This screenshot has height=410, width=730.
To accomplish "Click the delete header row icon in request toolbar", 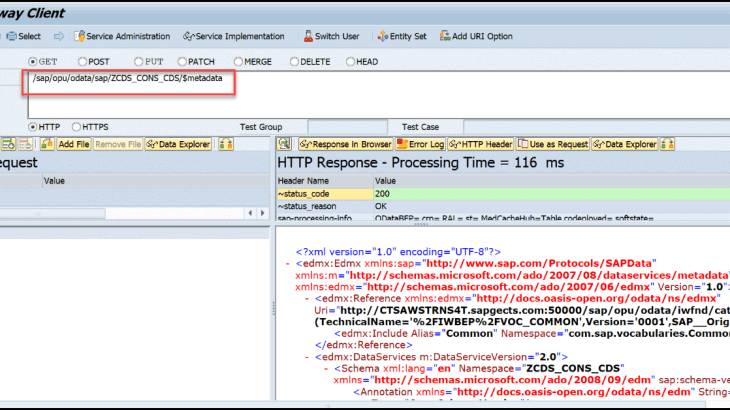I will [x=25, y=144].
